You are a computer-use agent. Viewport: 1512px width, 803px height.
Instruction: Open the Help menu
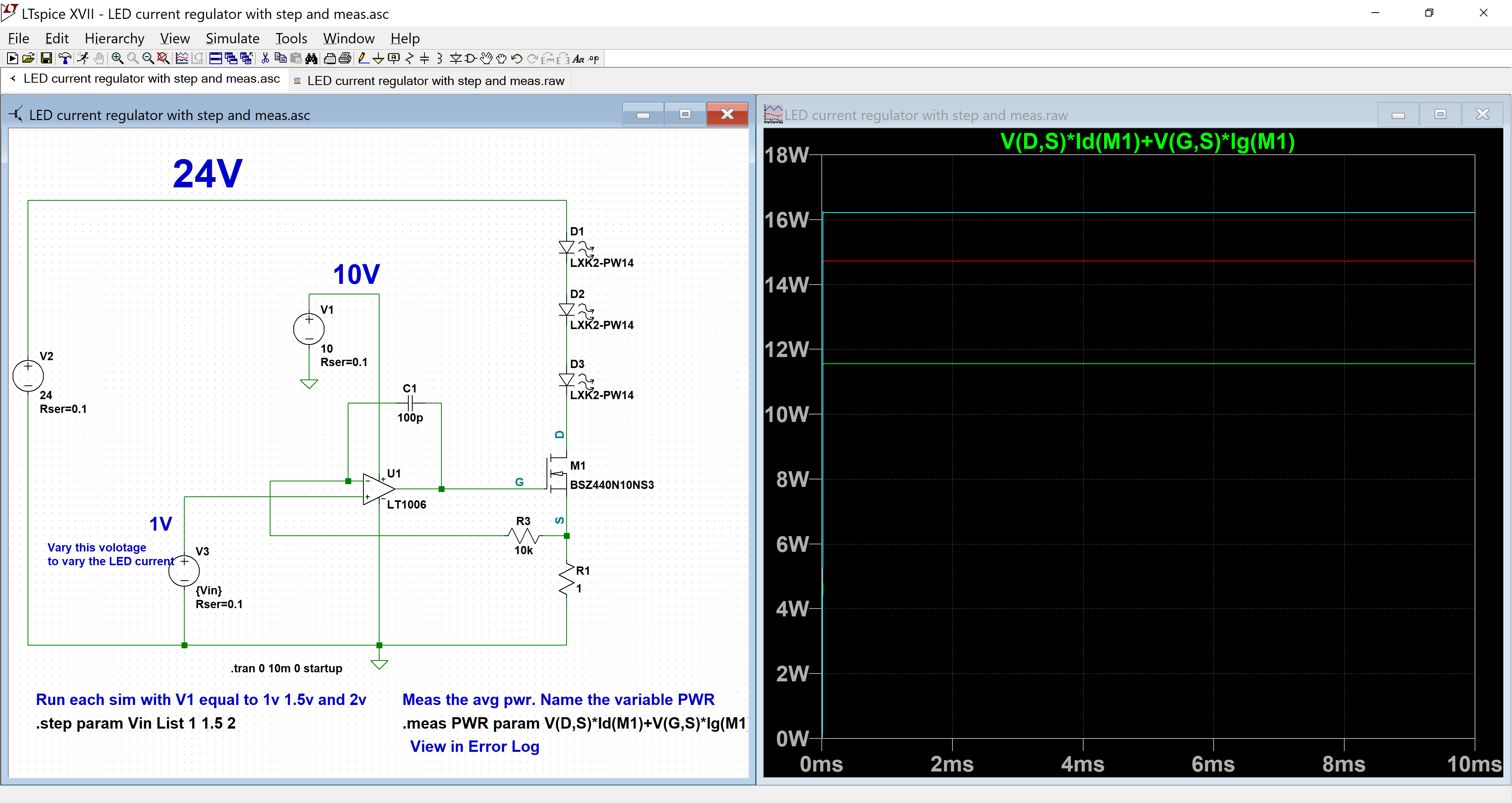tap(405, 39)
